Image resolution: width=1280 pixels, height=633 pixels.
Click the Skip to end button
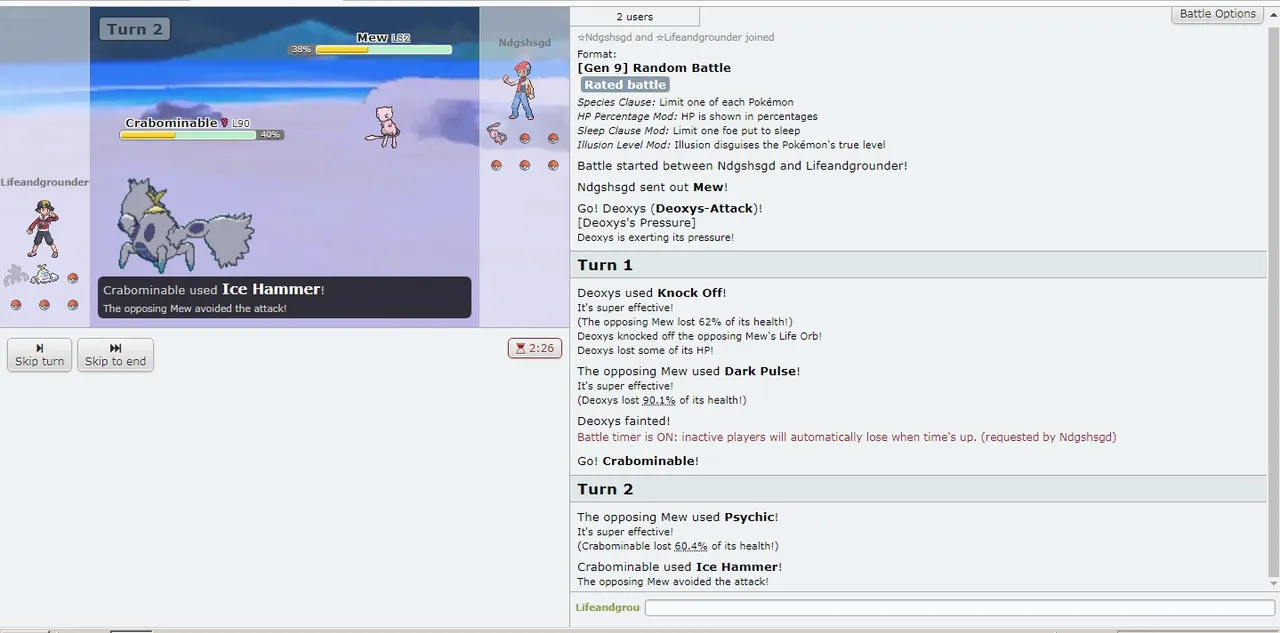point(115,354)
